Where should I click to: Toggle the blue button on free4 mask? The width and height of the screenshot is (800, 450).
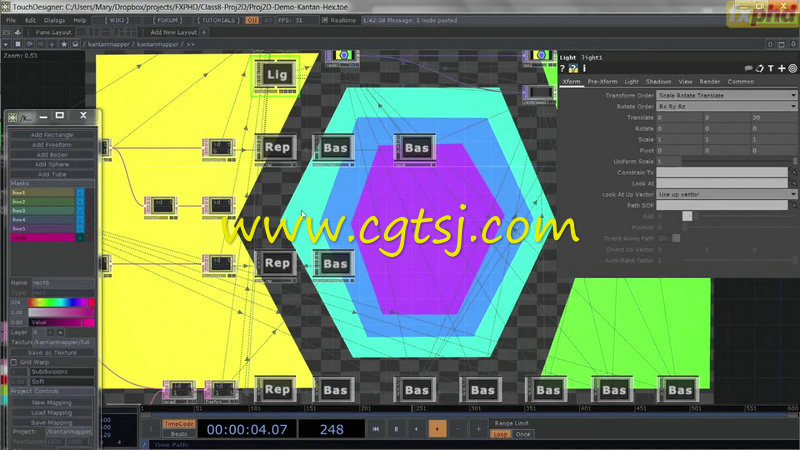pos(80,219)
